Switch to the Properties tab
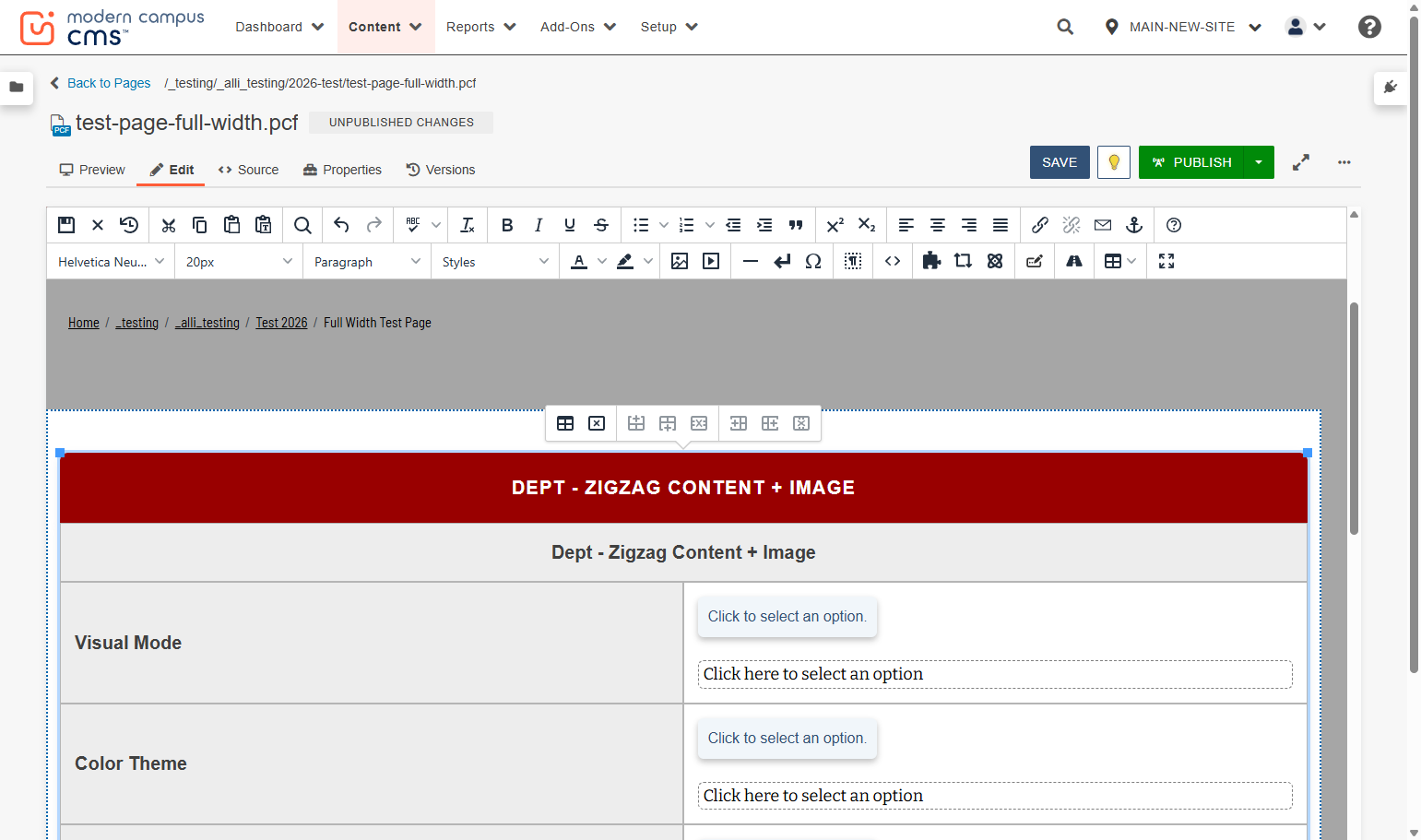 342,170
